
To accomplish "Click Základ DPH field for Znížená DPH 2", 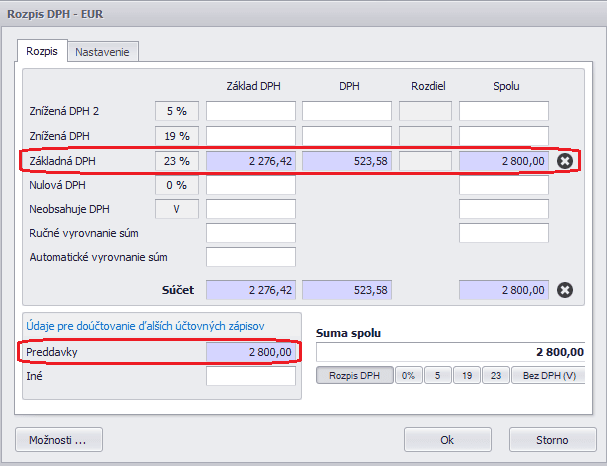I will pyautogui.click(x=250, y=111).
